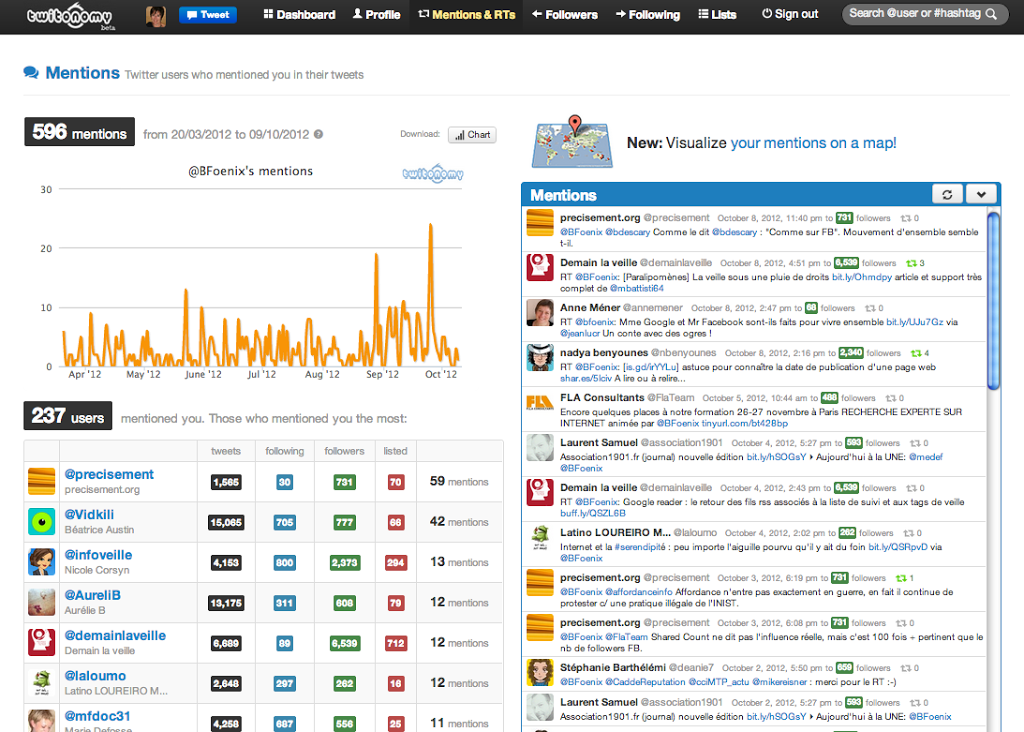Click retweet icon with 3 on Demain la veille tweet
This screenshot has height=732, width=1024.
pyautogui.click(x=911, y=263)
